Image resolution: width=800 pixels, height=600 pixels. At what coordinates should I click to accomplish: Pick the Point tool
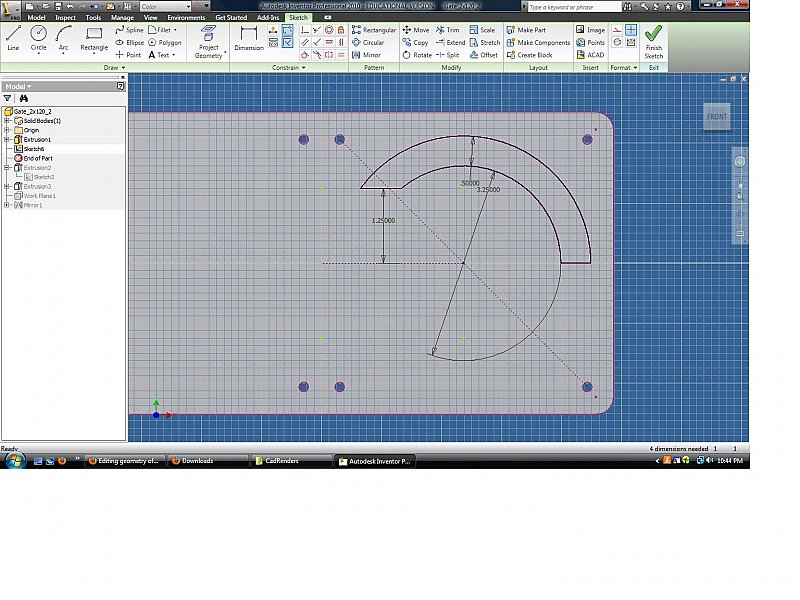pos(128,55)
